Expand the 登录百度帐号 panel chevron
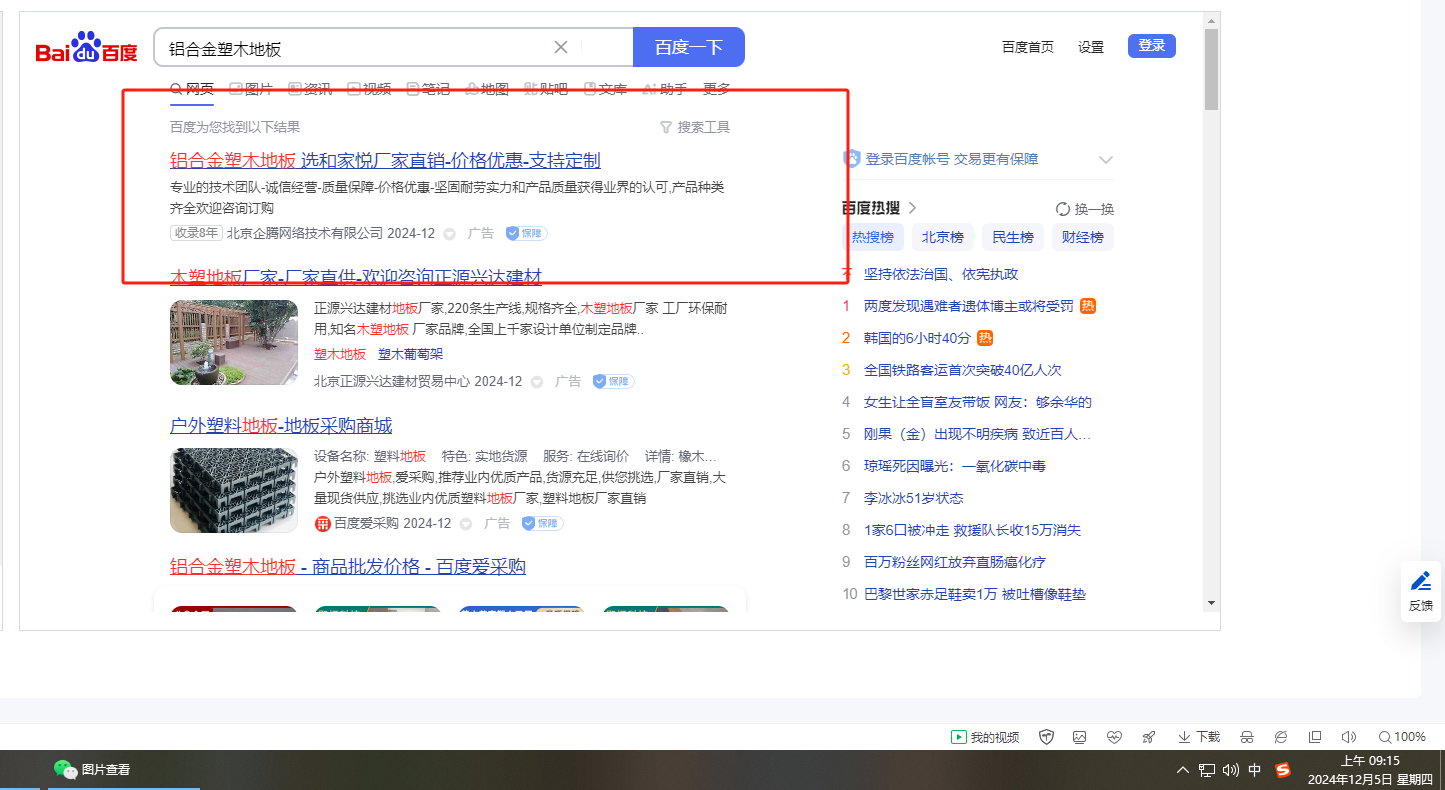Viewport: 1445px width, 790px height. point(1105,160)
